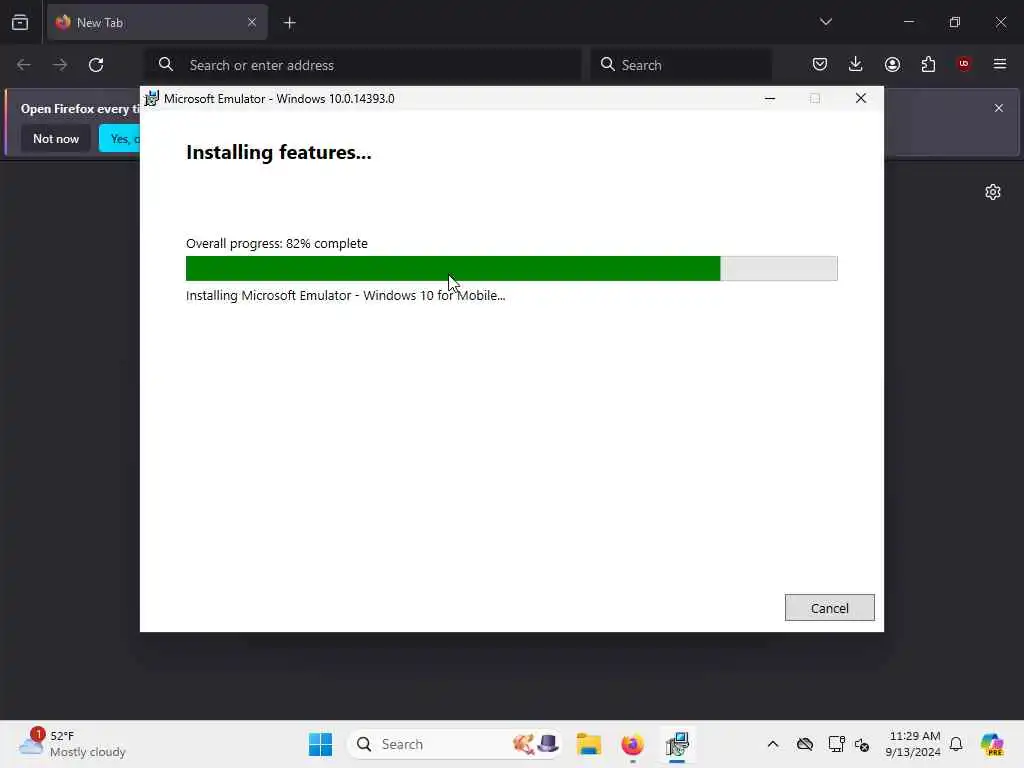Close the New Tab tab
The image size is (1024, 768).
(x=251, y=23)
